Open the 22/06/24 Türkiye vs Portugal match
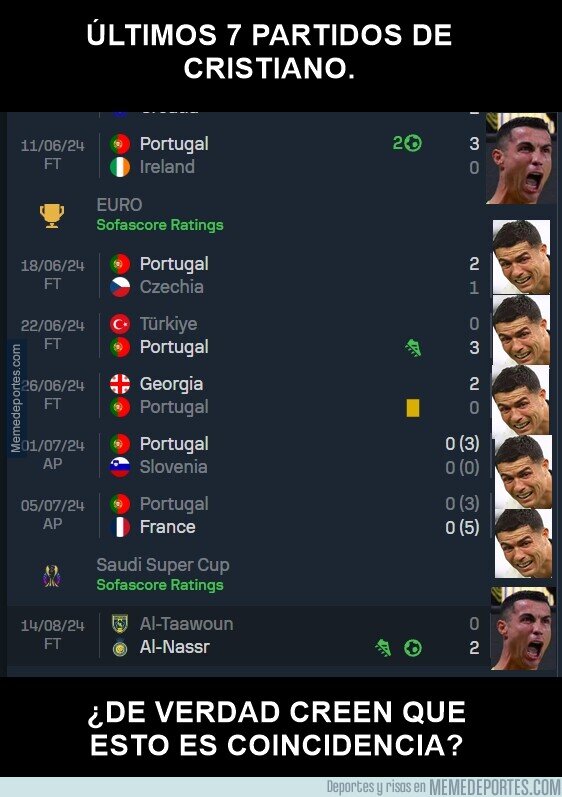This screenshot has width=562, height=797. coord(246,335)
